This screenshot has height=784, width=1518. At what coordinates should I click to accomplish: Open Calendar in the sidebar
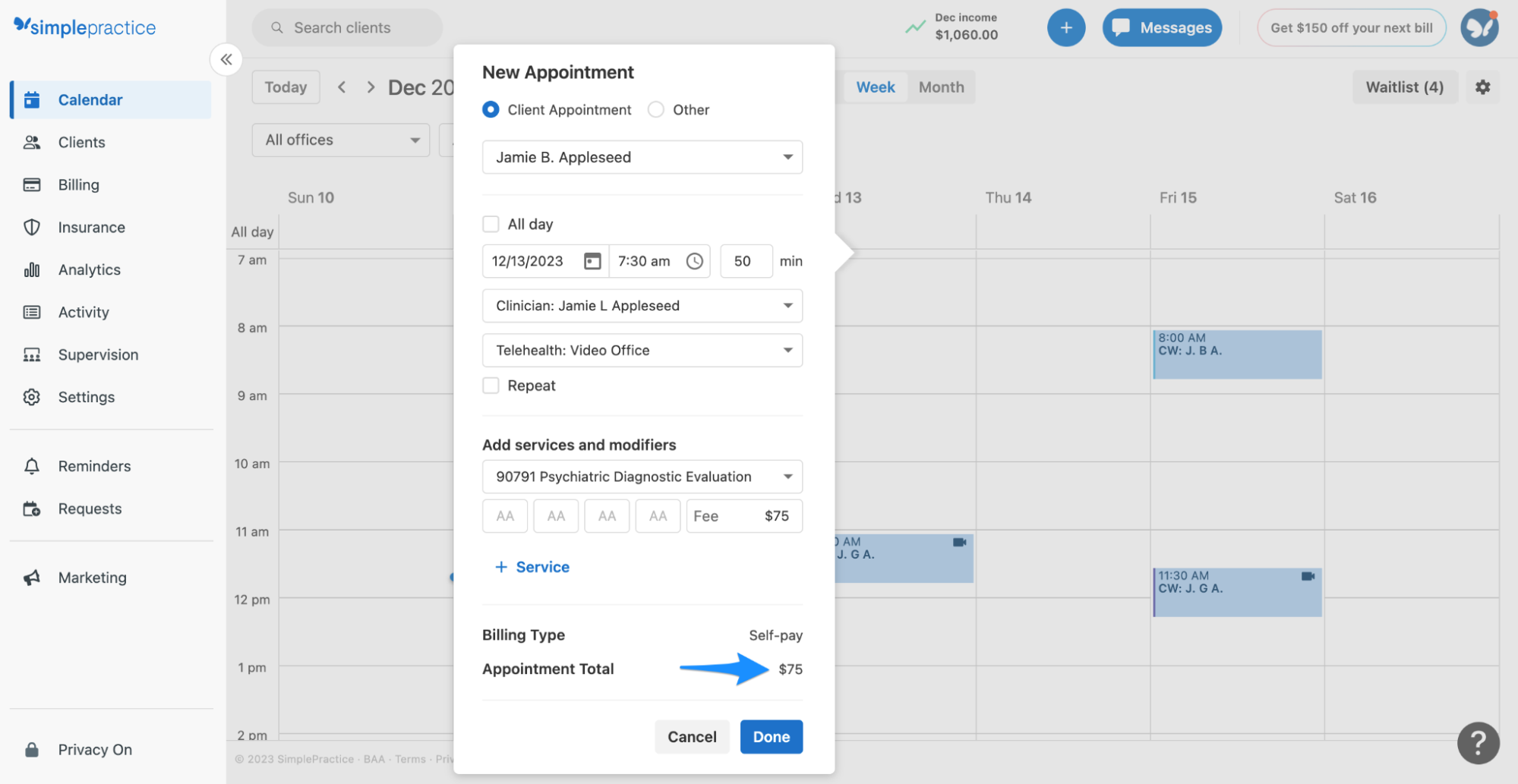point(112,99)
